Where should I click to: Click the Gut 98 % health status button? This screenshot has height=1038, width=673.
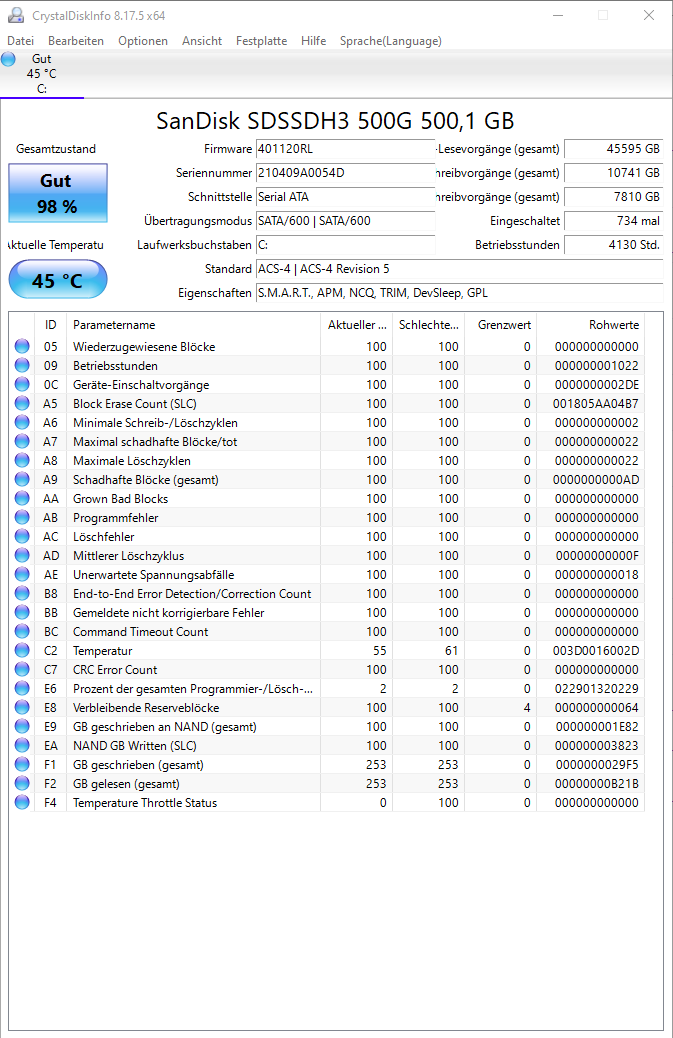(x=58, y=193)
